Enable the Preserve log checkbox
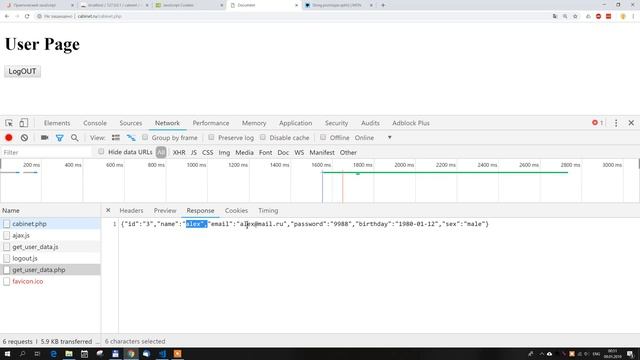This screenshot has height=360, width=640. pyautogui.click(x=211, y=138)
